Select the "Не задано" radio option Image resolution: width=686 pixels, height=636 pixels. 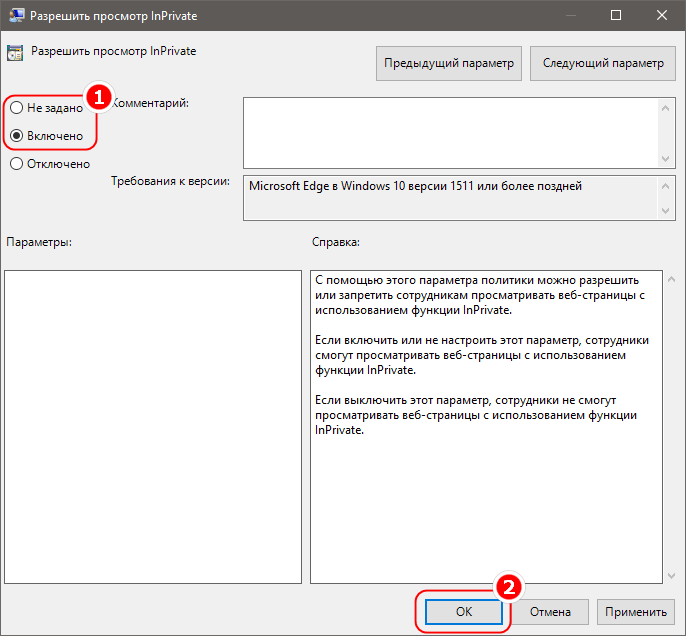[x=46, y=108]
